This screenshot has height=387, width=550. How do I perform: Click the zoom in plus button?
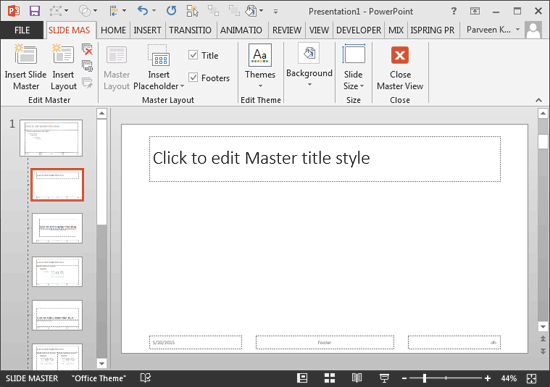(x=488, y=378)
